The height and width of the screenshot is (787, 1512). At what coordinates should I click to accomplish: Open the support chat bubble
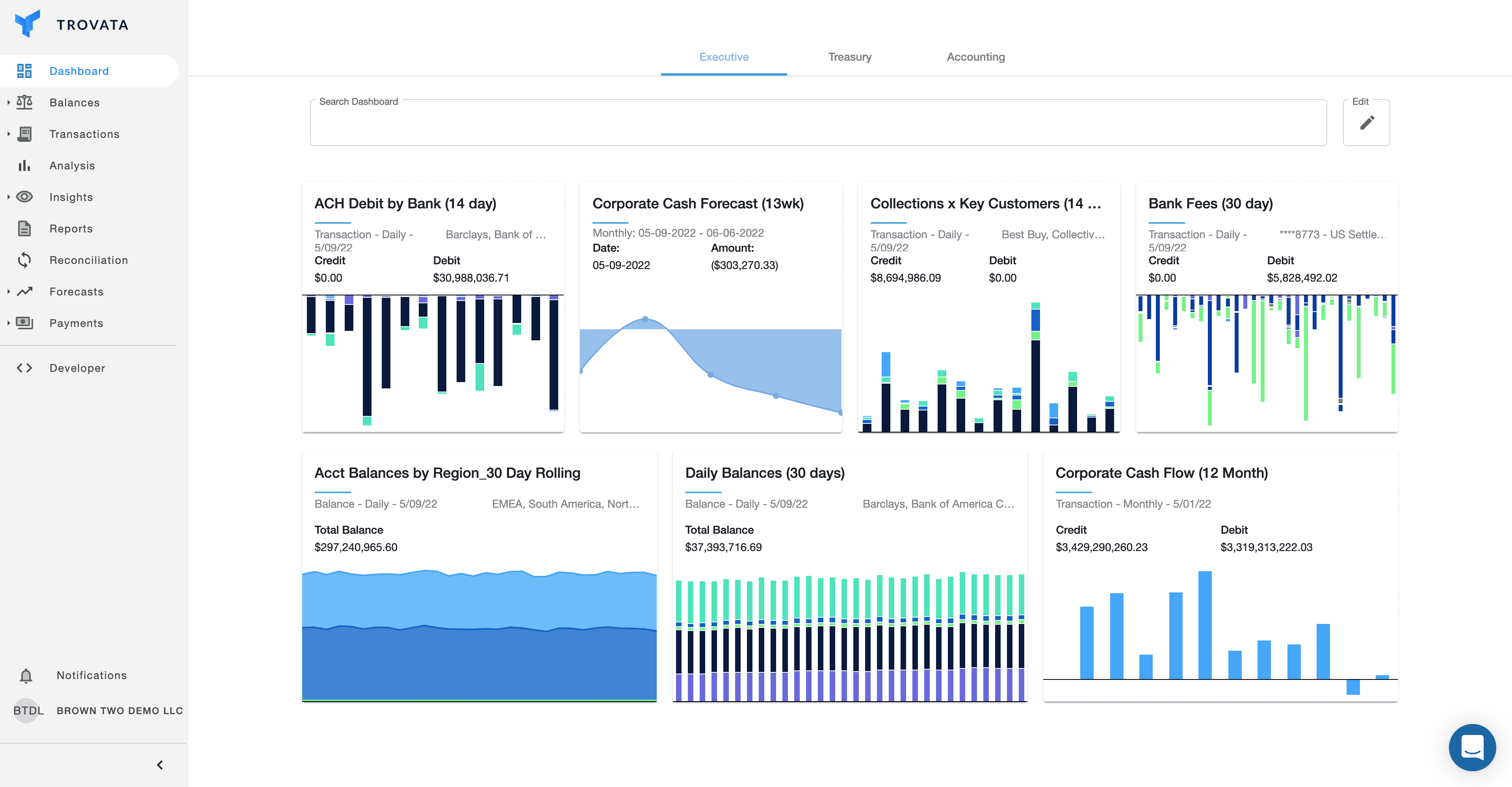pos(1472,748)
